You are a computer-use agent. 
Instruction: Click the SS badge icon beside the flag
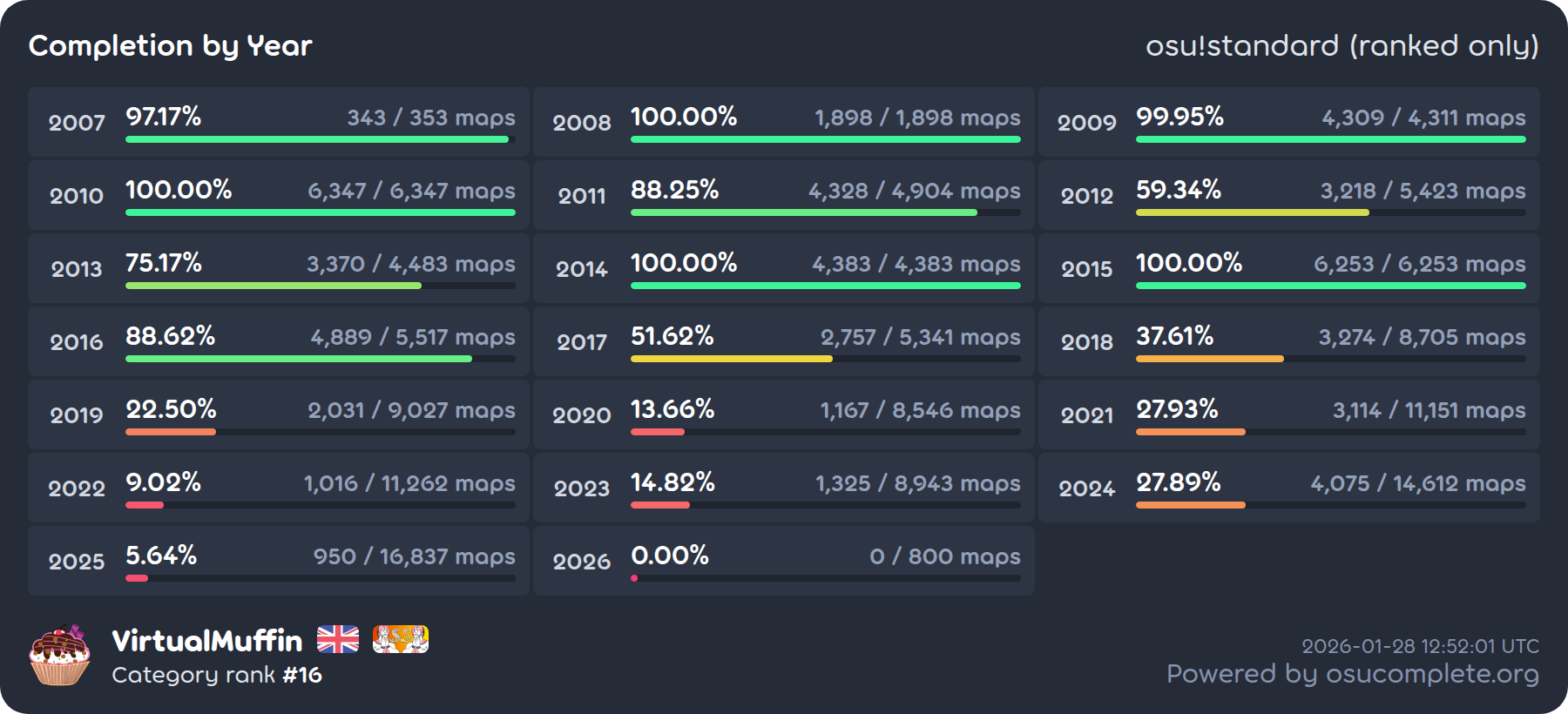(x=400, y=639)
